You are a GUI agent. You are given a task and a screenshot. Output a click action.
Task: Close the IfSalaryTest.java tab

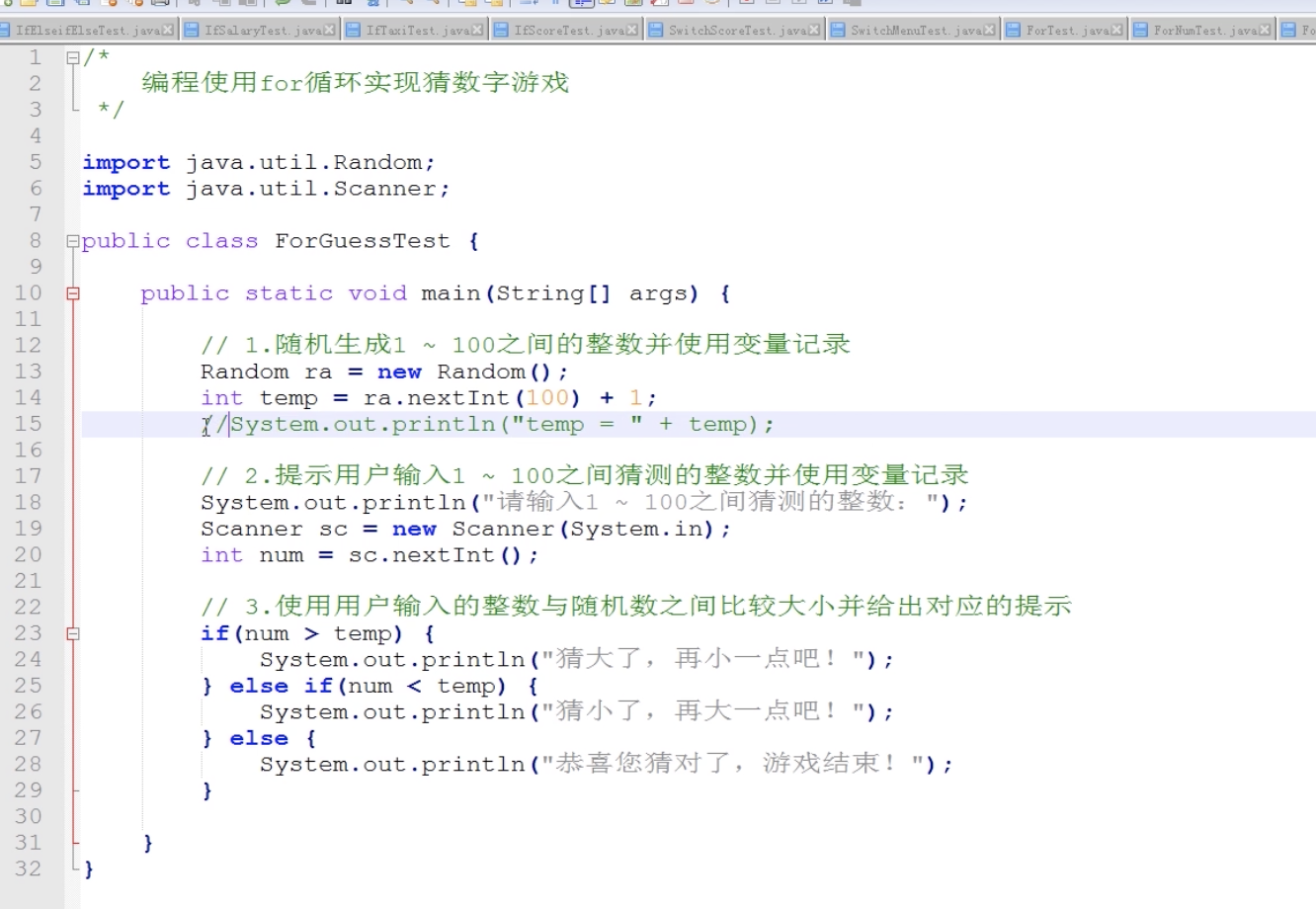coord(330,31)
